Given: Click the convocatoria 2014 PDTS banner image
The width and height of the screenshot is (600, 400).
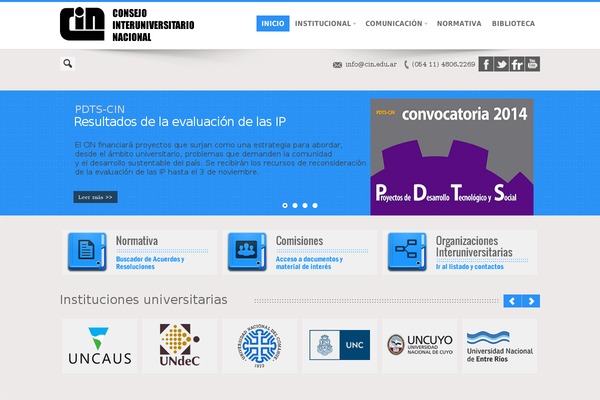Looking at the screenshot, I should [452, 157].
